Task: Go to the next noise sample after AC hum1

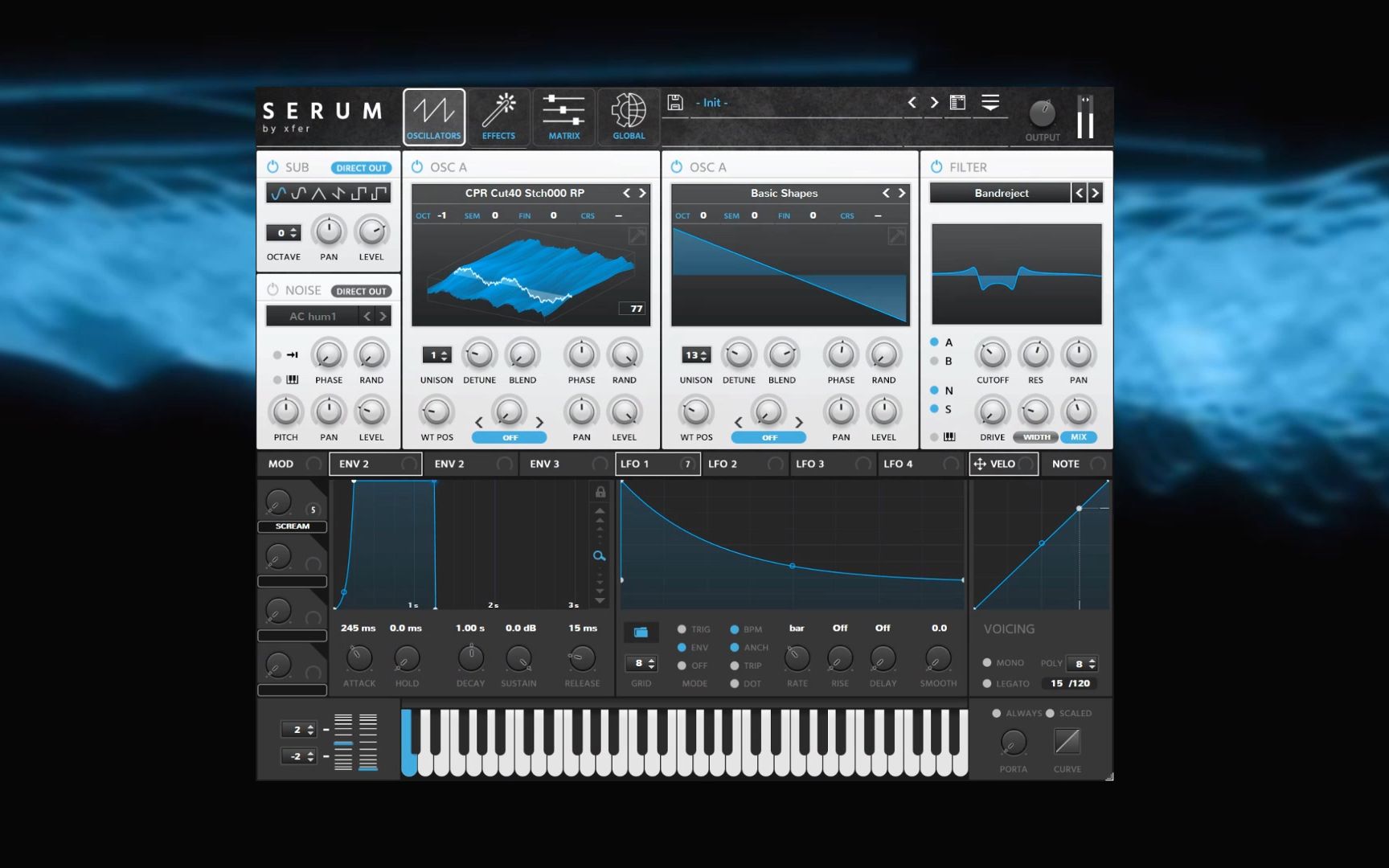Action: coord(383,316)
